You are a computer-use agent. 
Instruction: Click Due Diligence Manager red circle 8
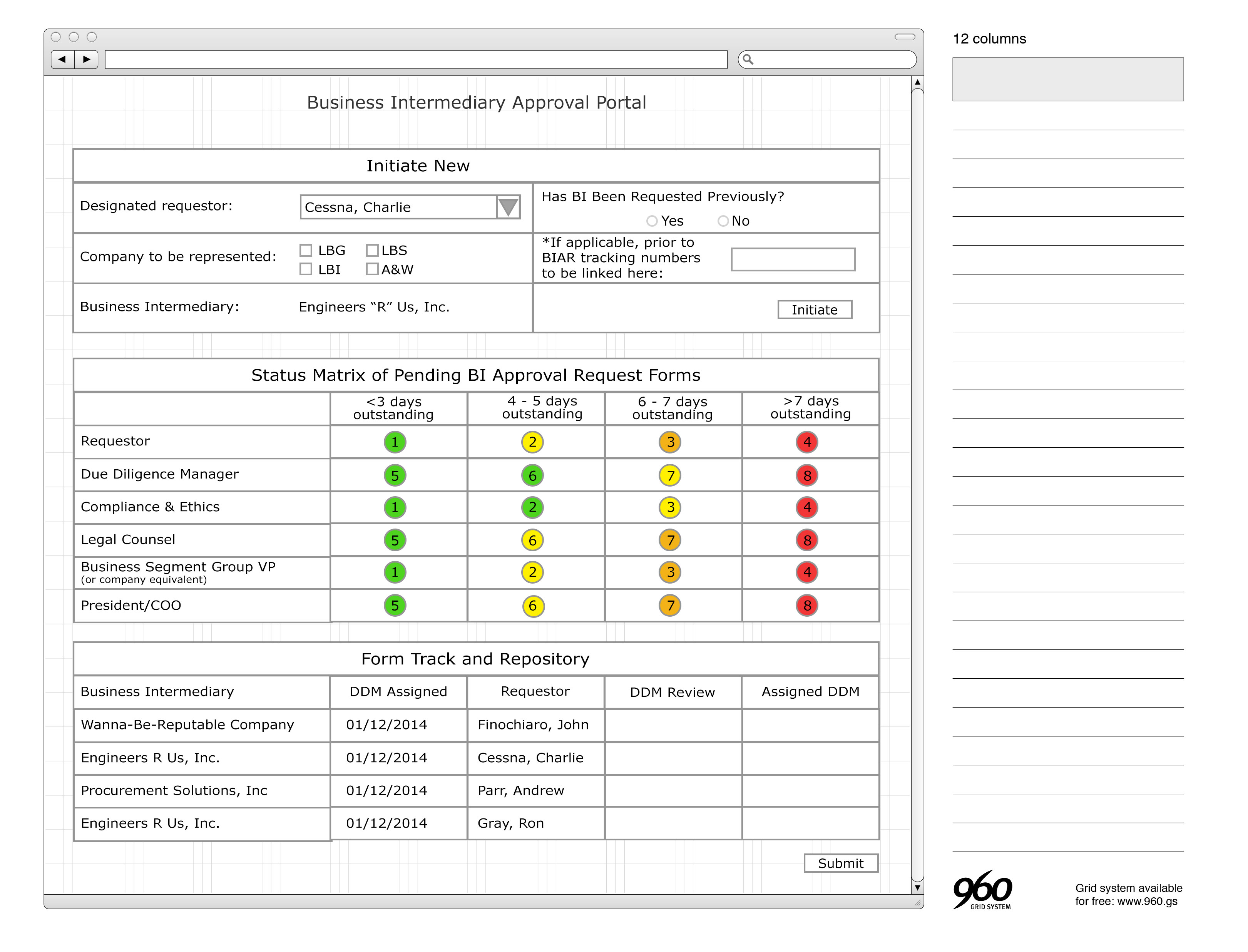point(807,475)
